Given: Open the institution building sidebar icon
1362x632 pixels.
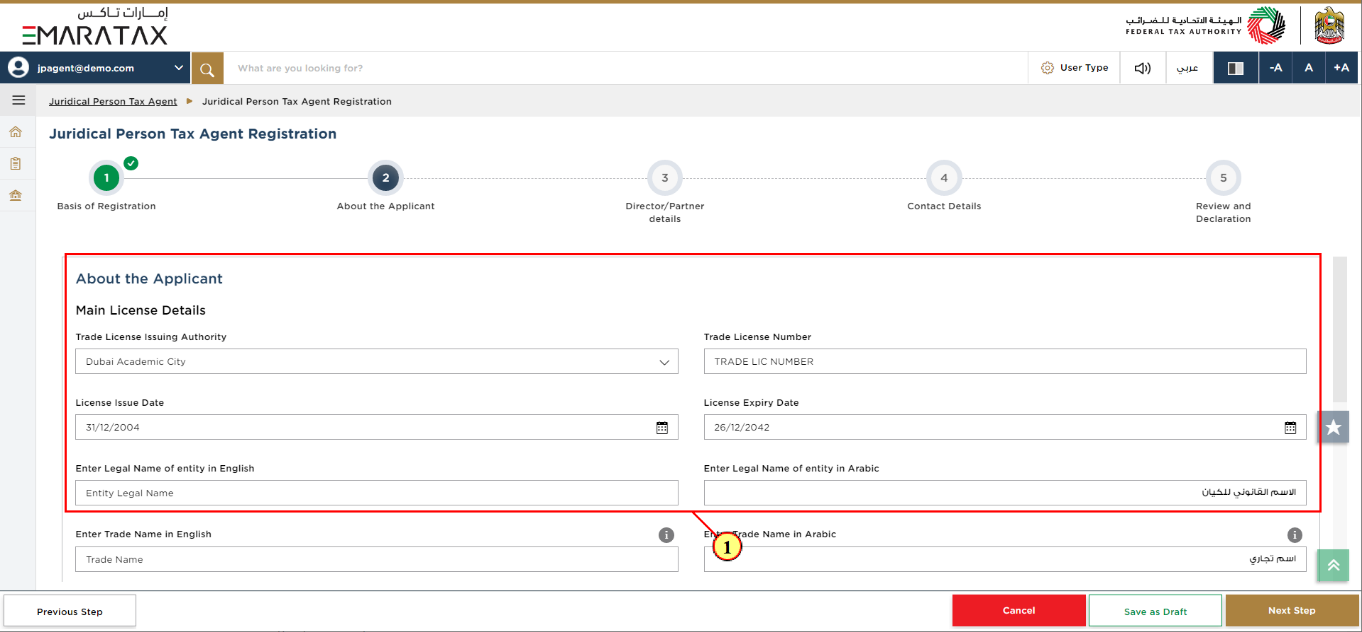Looking at the screenshot, I should (x=15, y=195).
